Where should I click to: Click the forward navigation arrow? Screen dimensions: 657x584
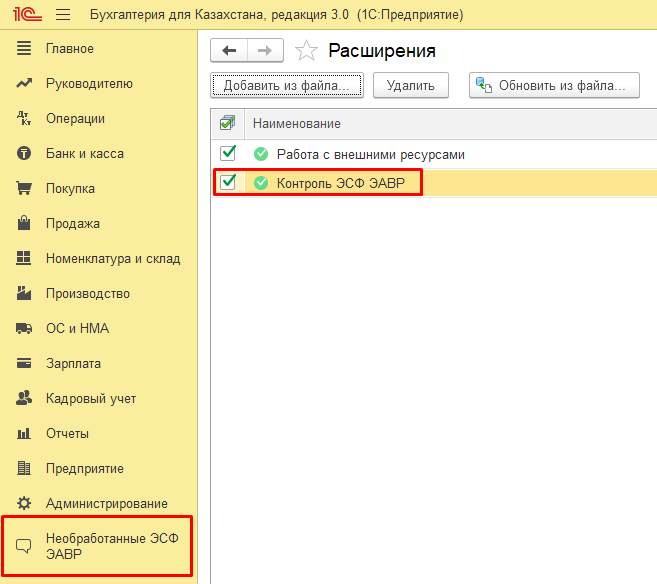coord(265,50)
